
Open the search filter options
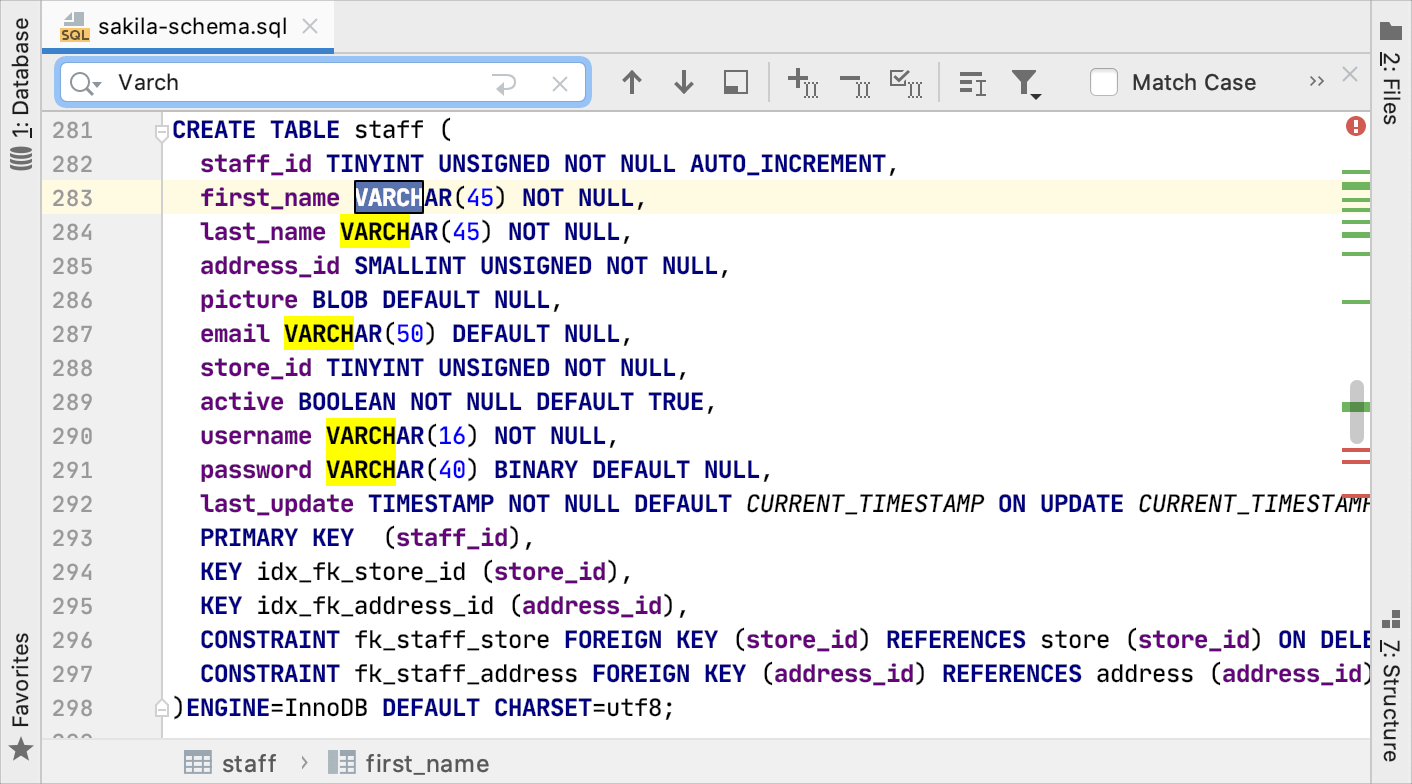pos(1026,82)
